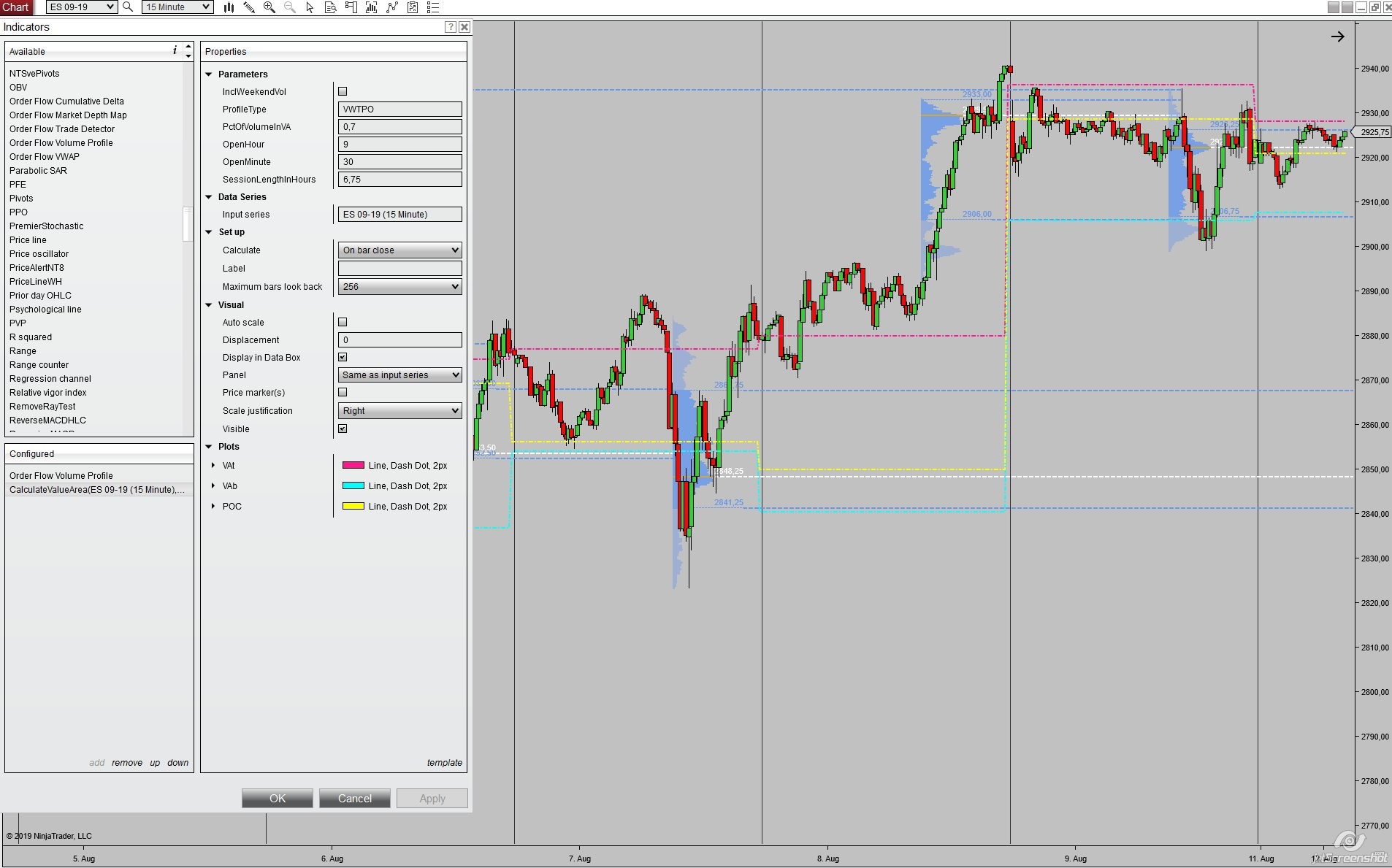This screenshot has width=1392, height=868.
Task: Select configured CalculateValueArea indicator
Action: coord(99,489)
